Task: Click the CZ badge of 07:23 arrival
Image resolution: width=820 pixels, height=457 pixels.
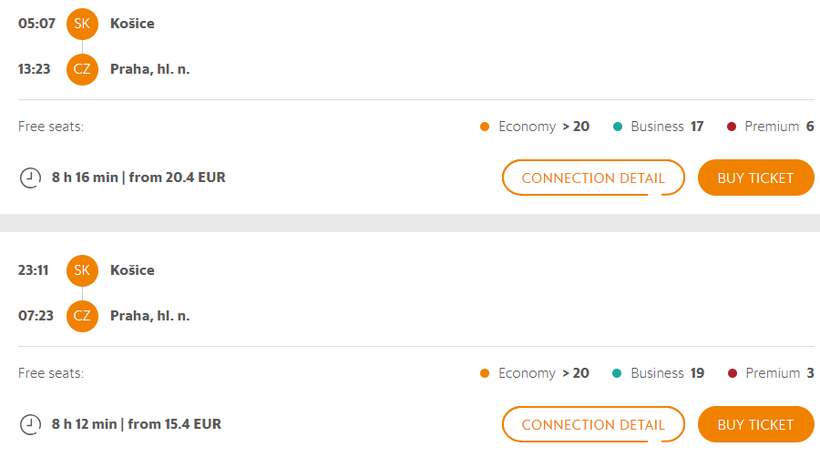Action: pyautogui.click(x=82, y=316)
